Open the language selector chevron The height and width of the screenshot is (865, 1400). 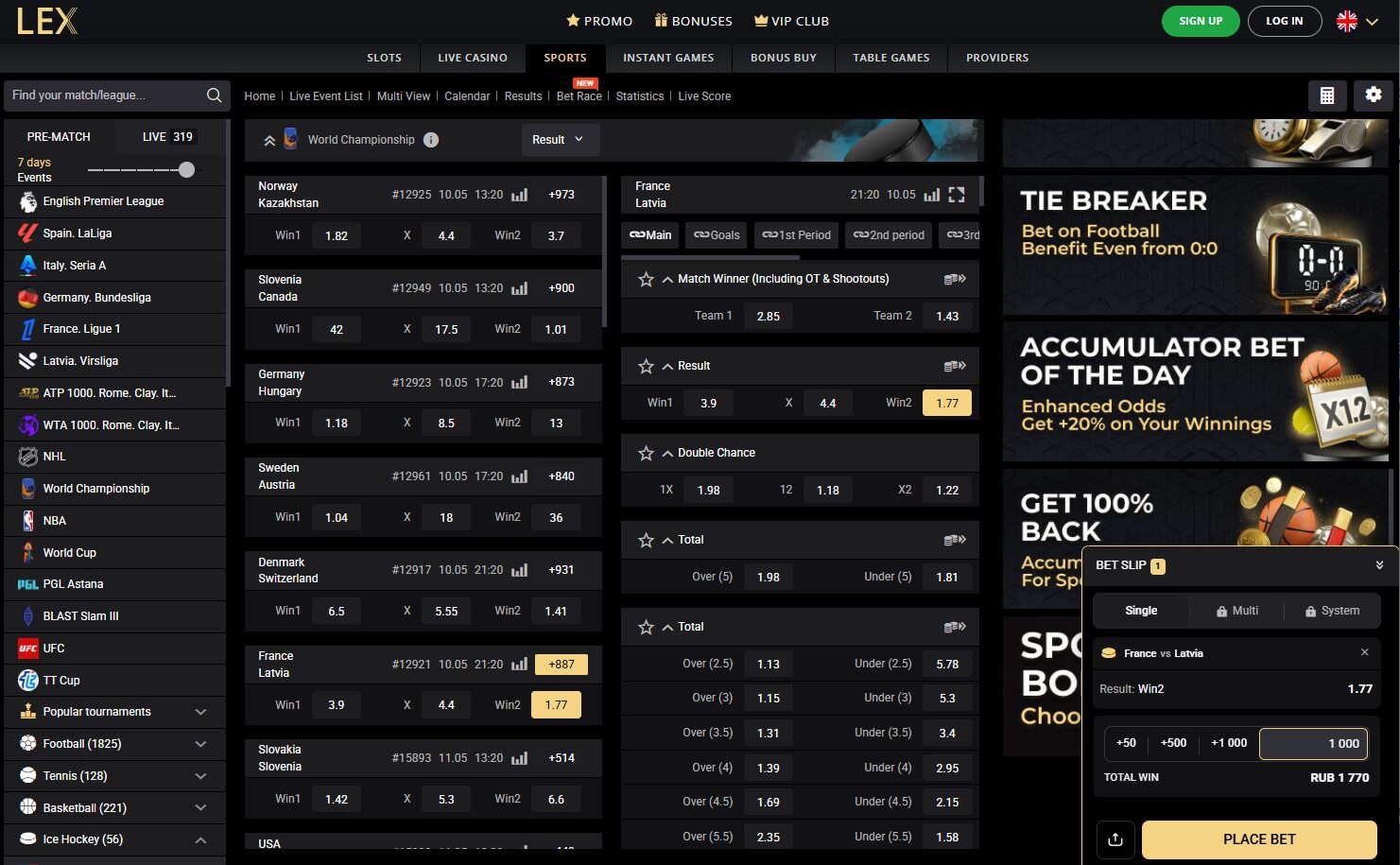1373,22
